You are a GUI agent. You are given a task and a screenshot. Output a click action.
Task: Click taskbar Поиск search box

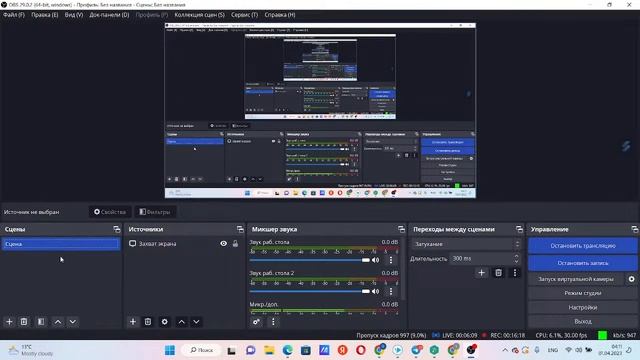coord(202,350)
